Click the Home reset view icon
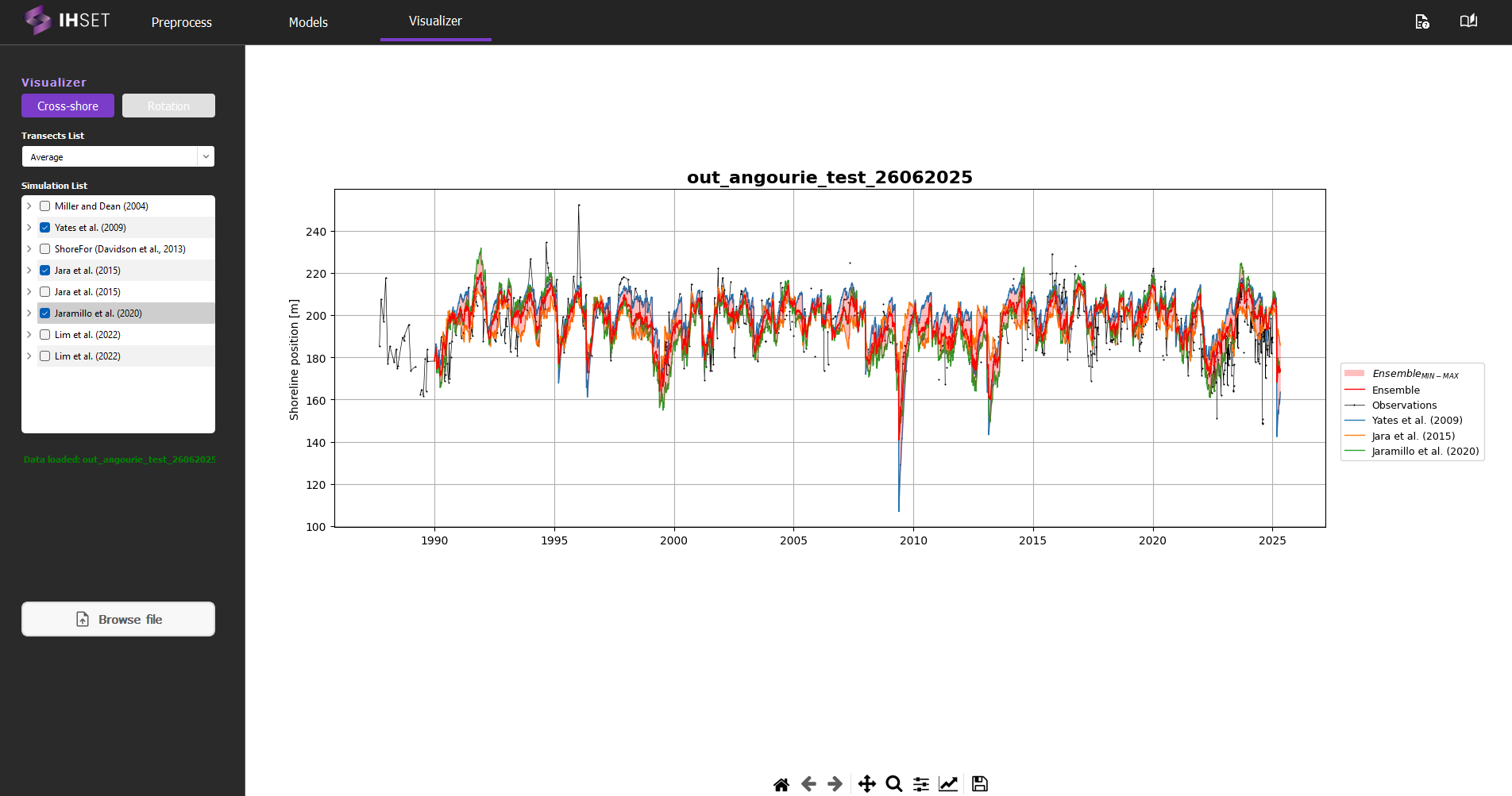The image size is (1512, 796). [x=781, y=783]
